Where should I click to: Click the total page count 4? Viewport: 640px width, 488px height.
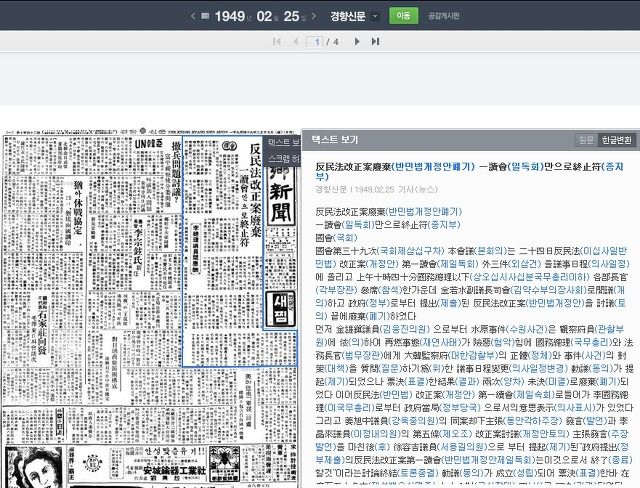pos(336,42)
